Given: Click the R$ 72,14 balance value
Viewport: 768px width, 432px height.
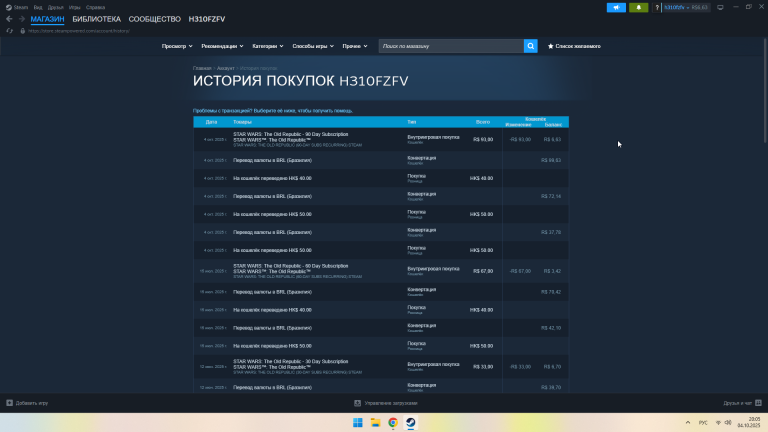Looking at the screenshot, I should click(x=551, y=196).
